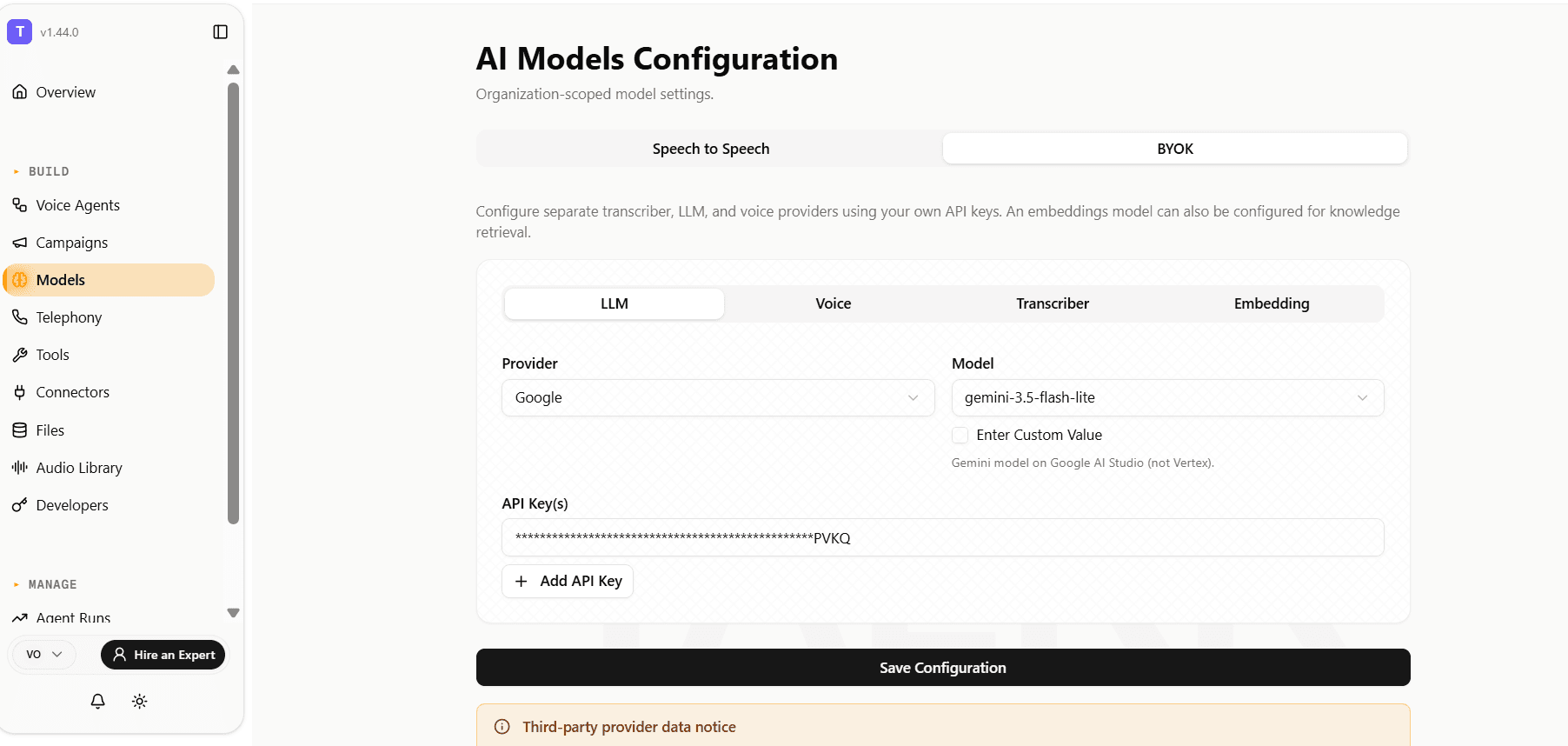
Task: Click the sidebar scrollbar up arrow
Action: (233, 70)
